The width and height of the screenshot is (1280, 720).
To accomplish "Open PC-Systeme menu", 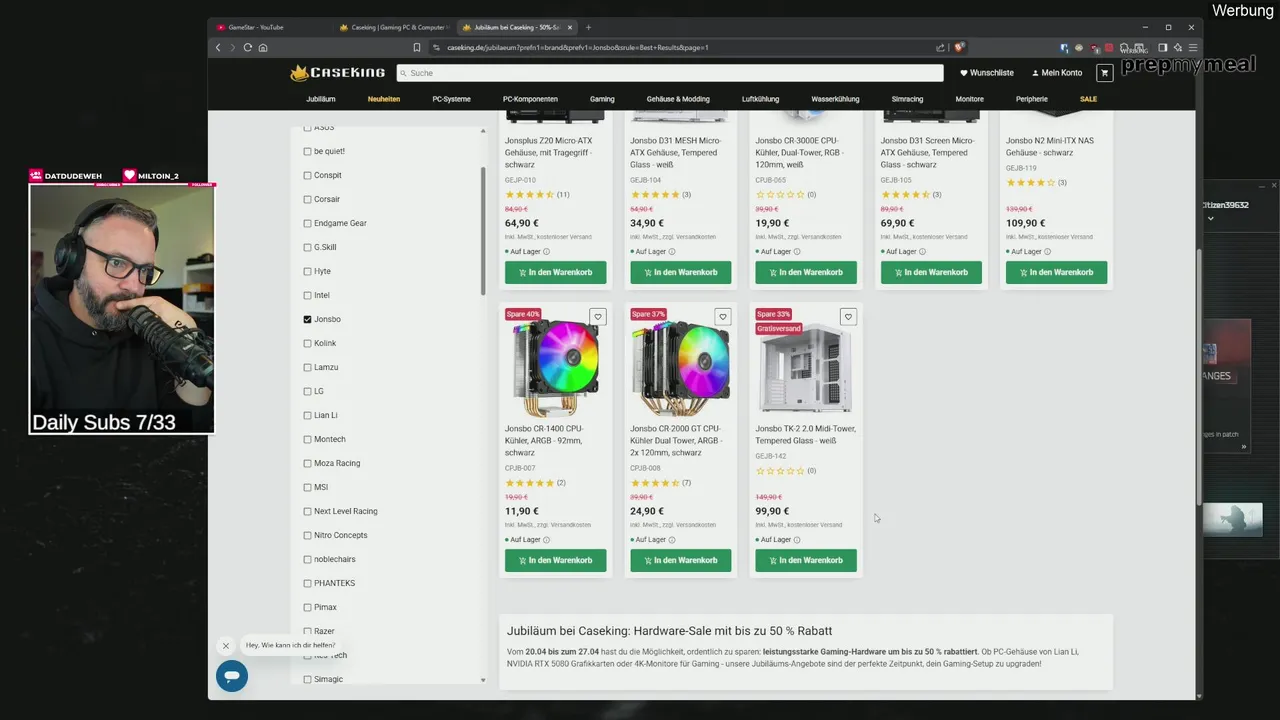I will tap(451, 99).
